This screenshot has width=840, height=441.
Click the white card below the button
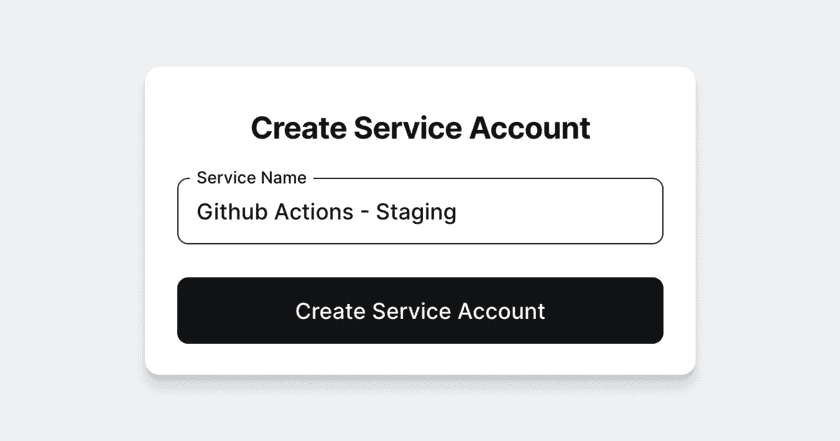420,360
